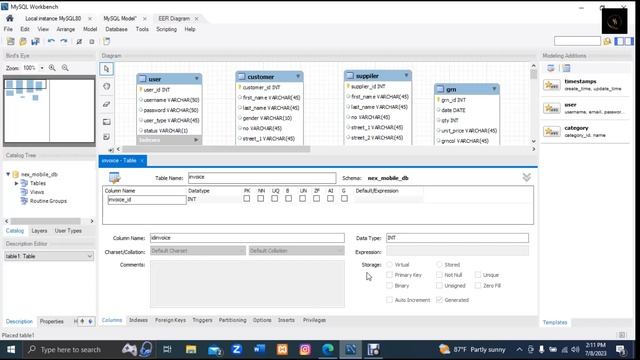Select the note tool in the diagram palette
The height and width of the screenshot is (360, 640).
[107, 137]
